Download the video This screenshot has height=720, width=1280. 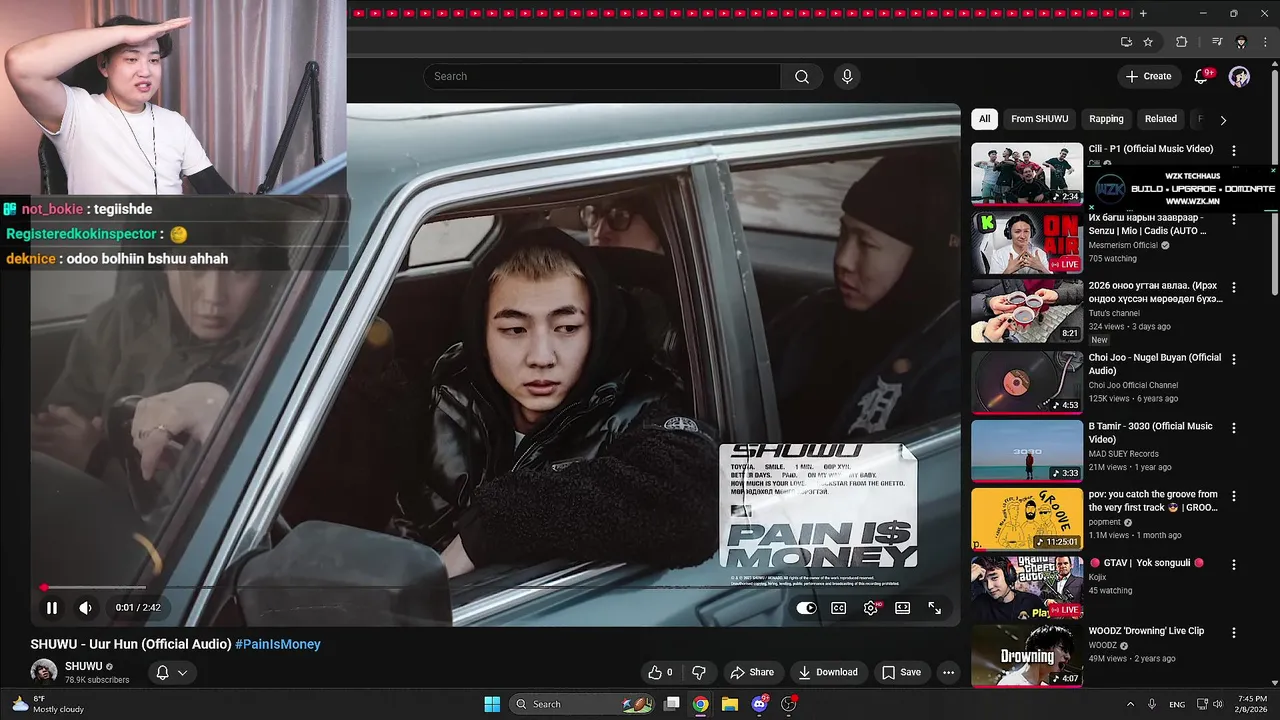point(828,672)
